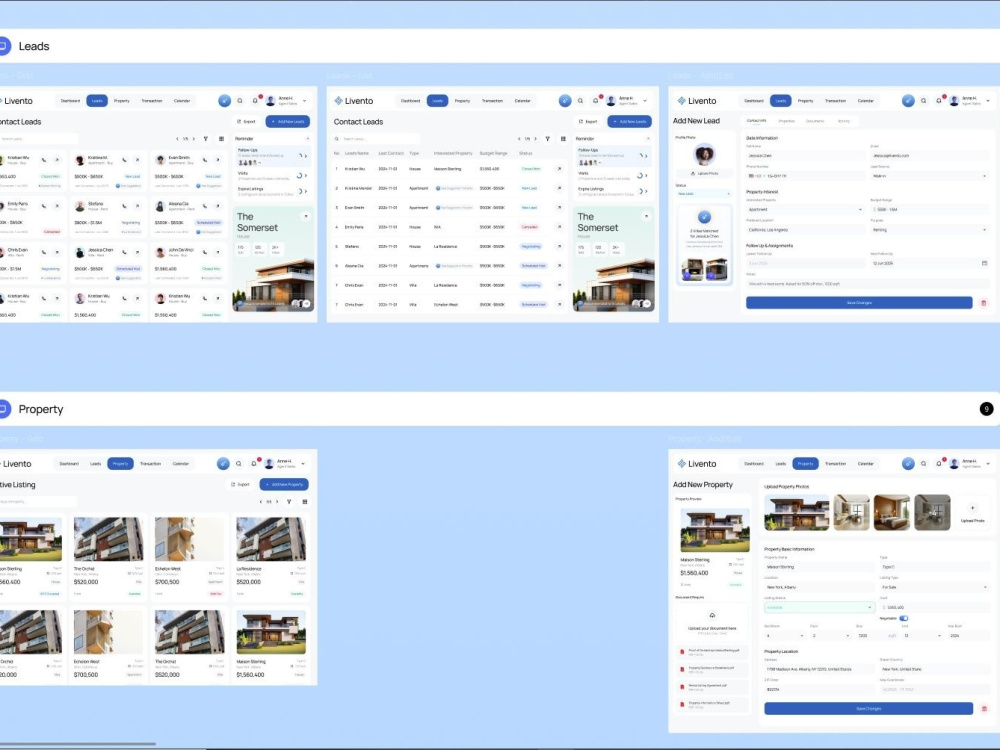1000x750 pixels.
Task: Click Upload Photo under lead profile picture
Action: coord(705,173)
